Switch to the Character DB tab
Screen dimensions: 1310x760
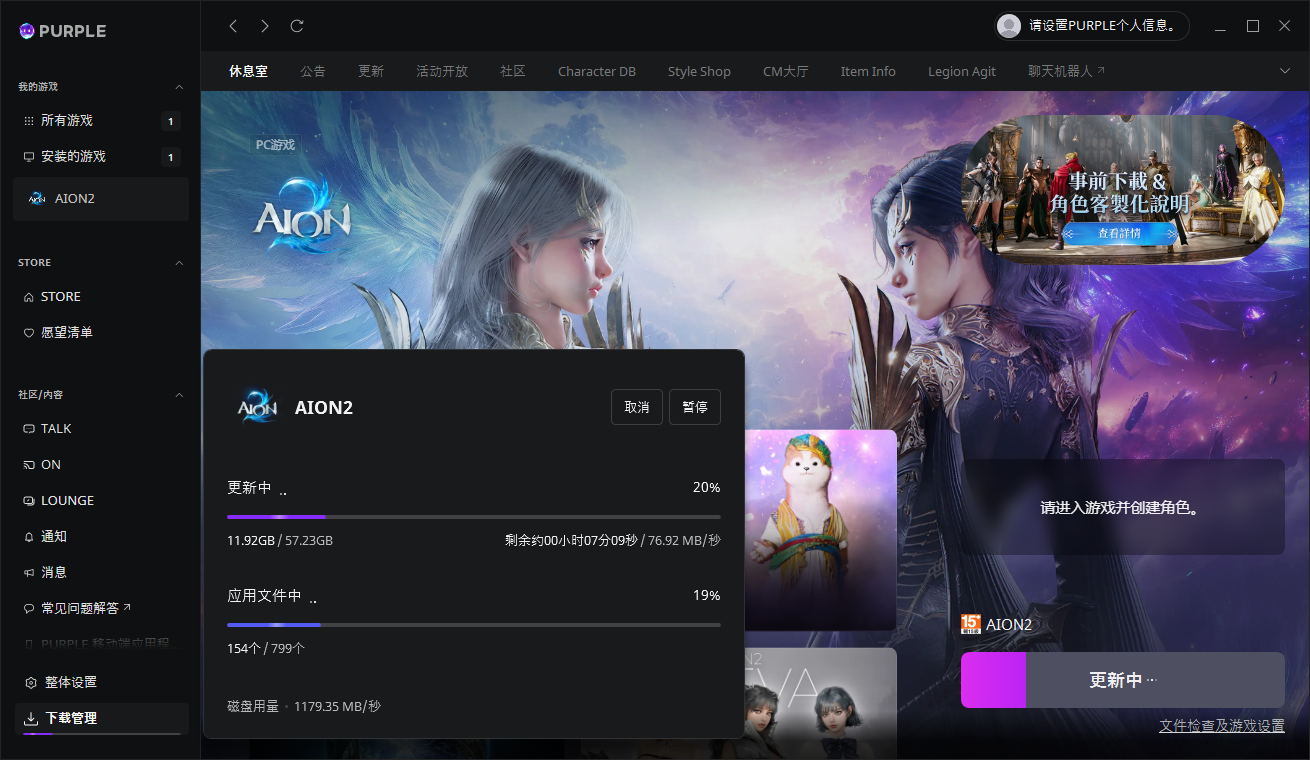tap(596, 71)
